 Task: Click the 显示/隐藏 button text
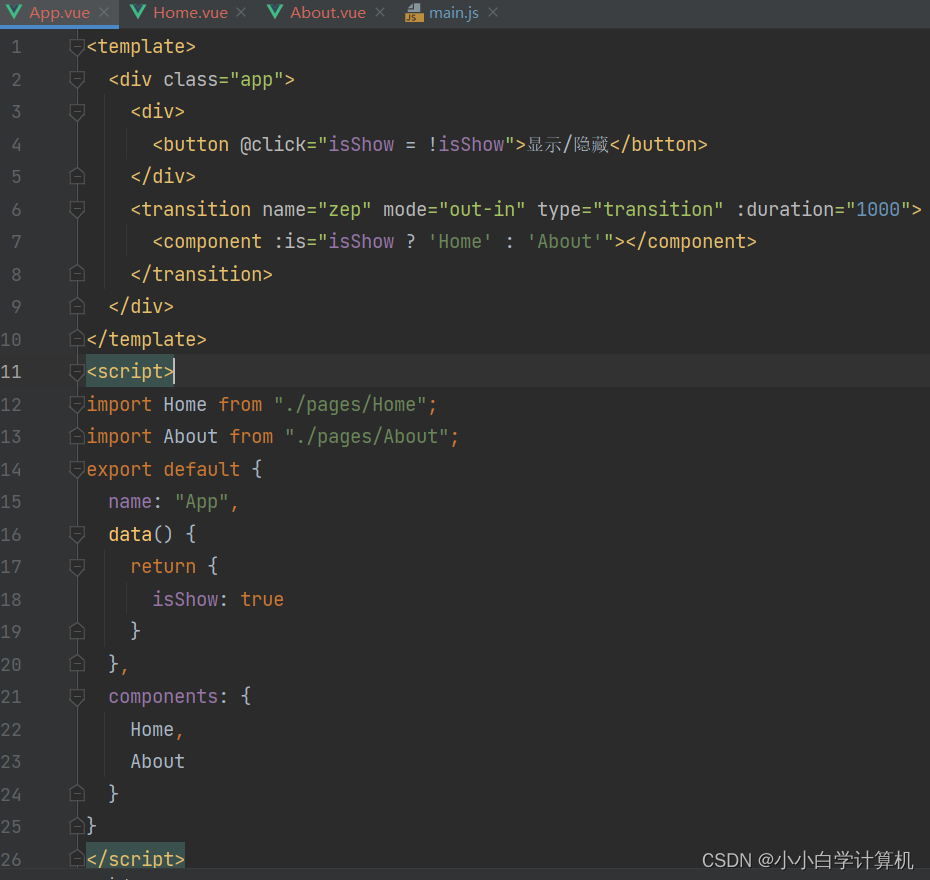coord(568,145)
